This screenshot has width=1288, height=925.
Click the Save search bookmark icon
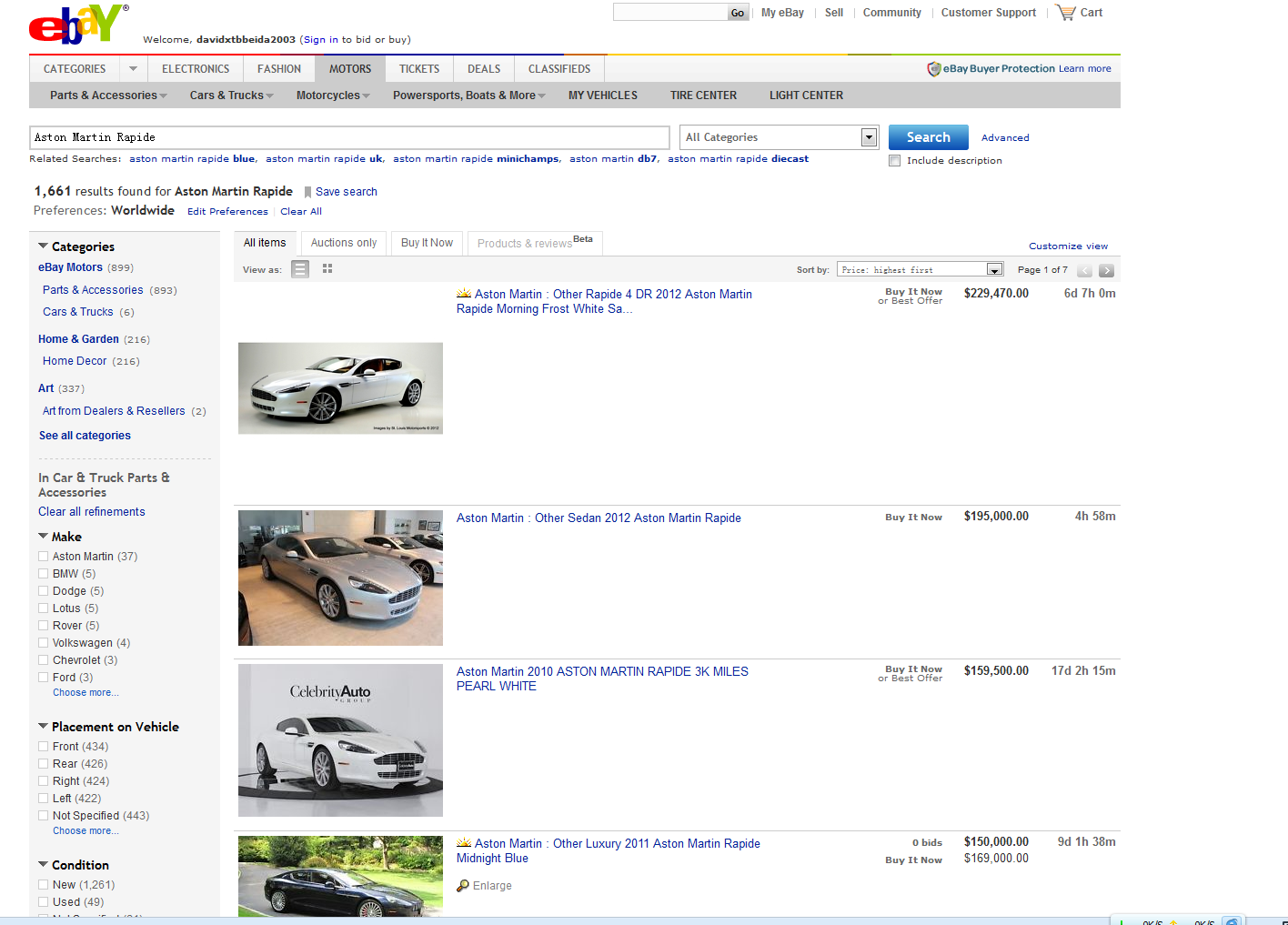pyautogui.click(x=307, y=192)
